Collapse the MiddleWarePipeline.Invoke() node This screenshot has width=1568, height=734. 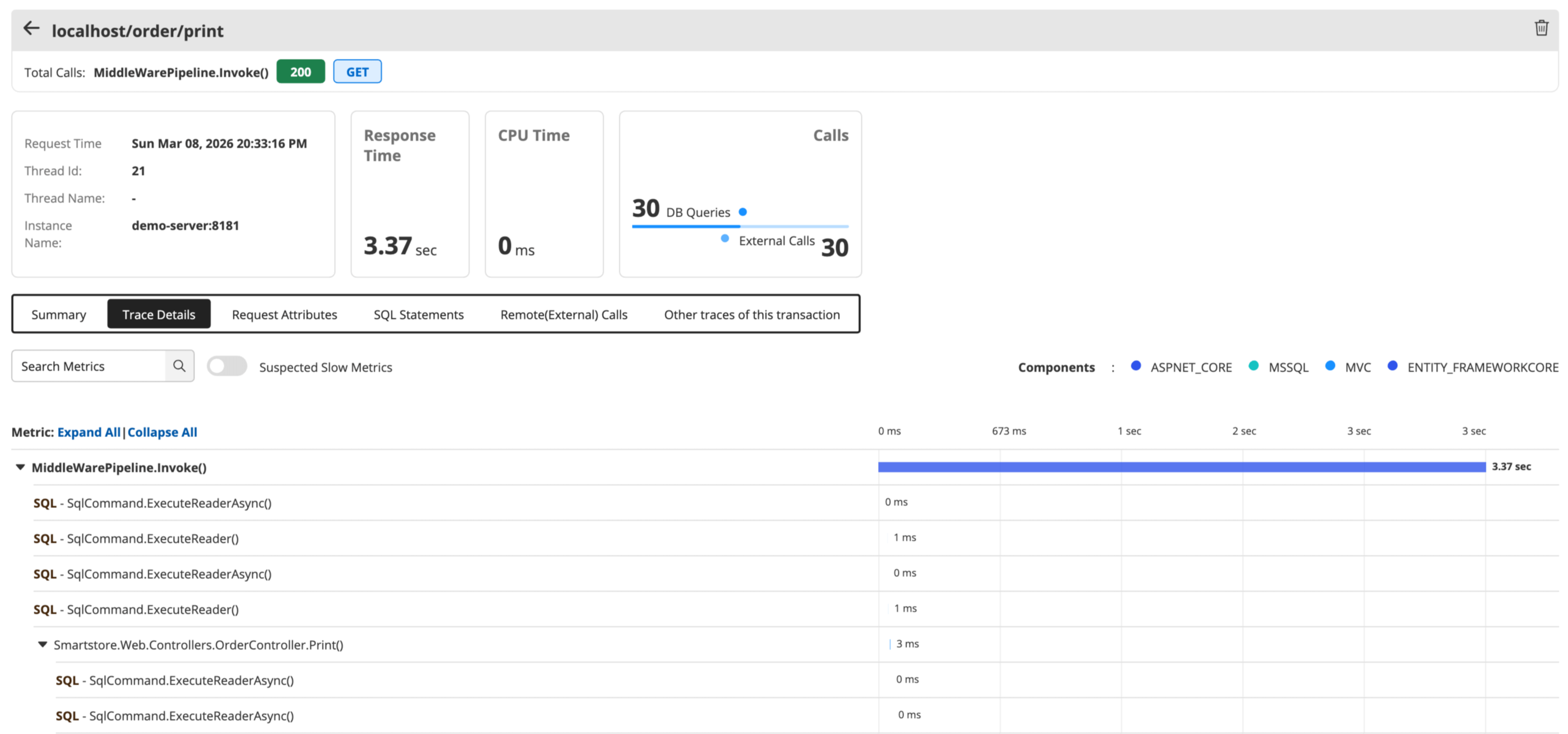pyautogui.click(x=20, y=467)
